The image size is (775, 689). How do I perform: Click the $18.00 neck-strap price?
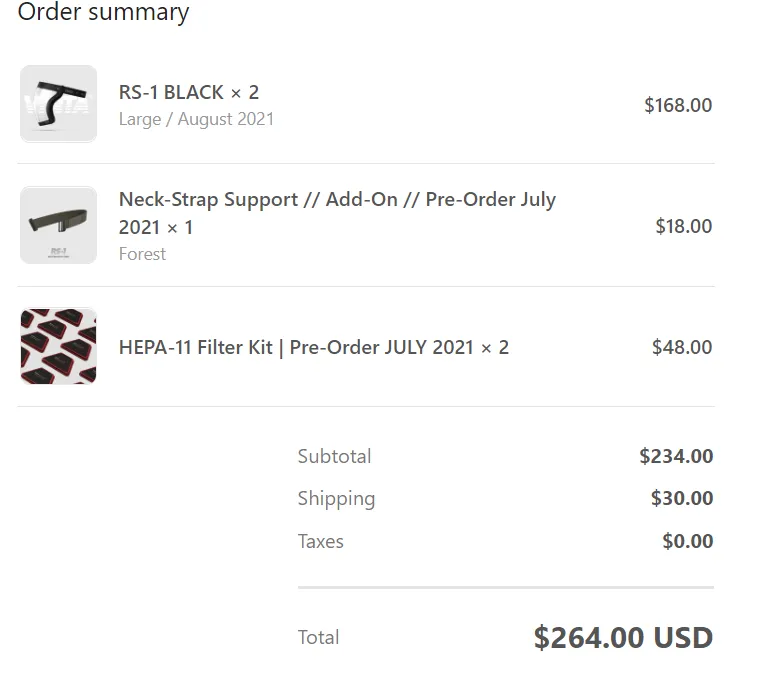click(684, 226)
